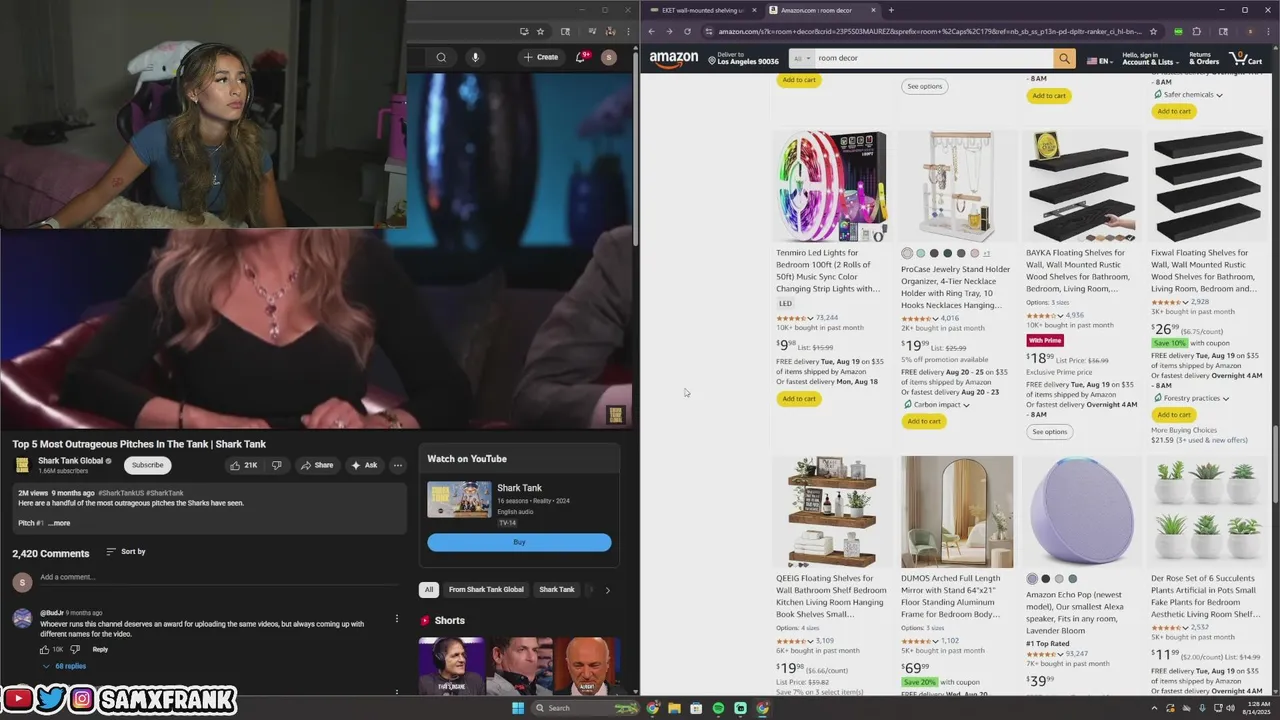1280x720 pixels.
Task: Close the EKET wall-mounted shelving tab
Action: [x=753, y=10]
